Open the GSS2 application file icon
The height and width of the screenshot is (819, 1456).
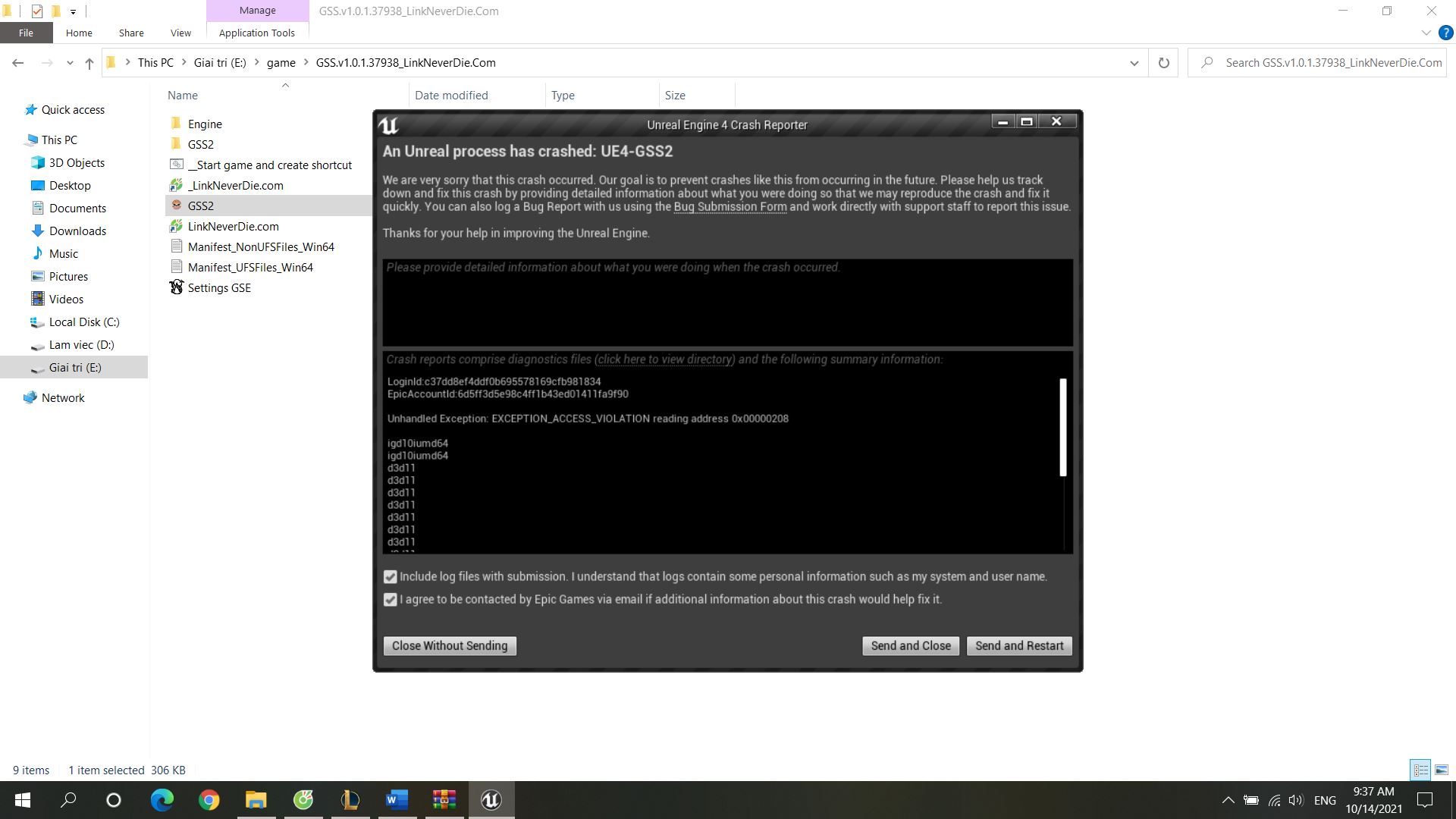pyautogui.click(x=177, y=206)
